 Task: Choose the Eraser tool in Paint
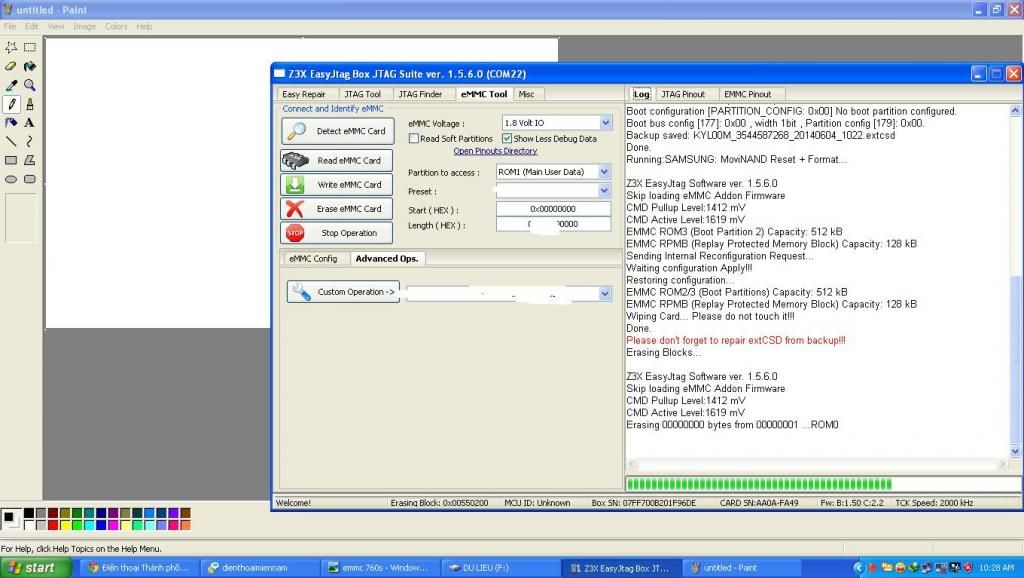pos(11,67)
